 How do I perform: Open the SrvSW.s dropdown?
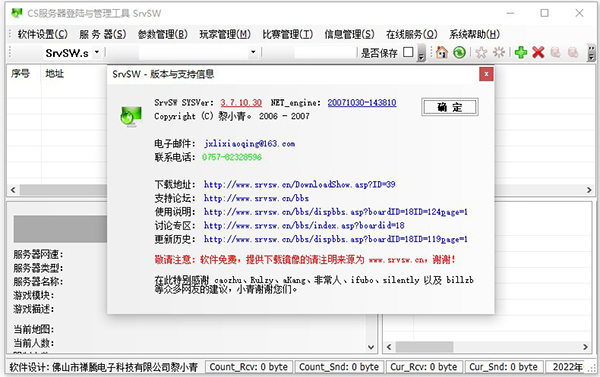tap(97, 52)
